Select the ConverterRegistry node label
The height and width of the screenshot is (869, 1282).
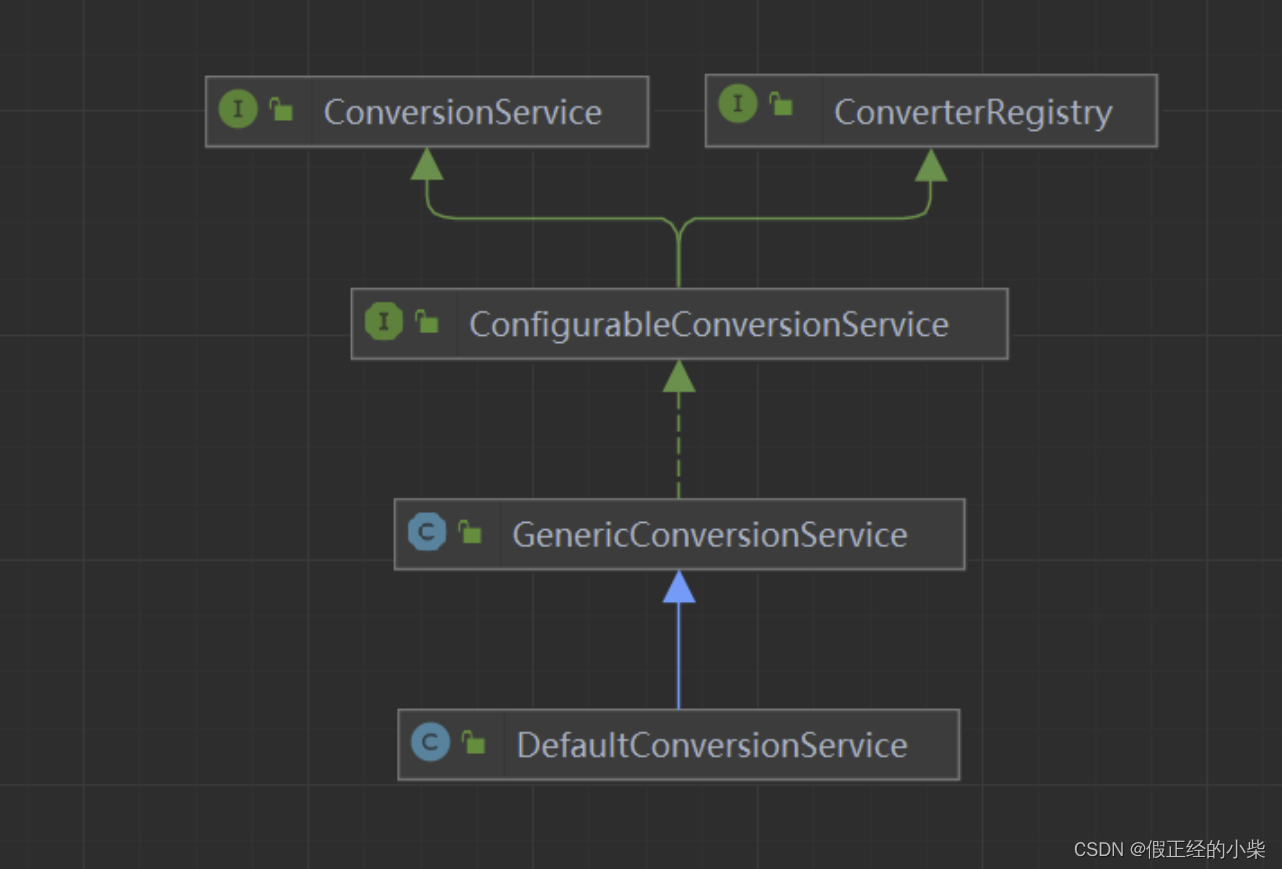click(973, 112)
